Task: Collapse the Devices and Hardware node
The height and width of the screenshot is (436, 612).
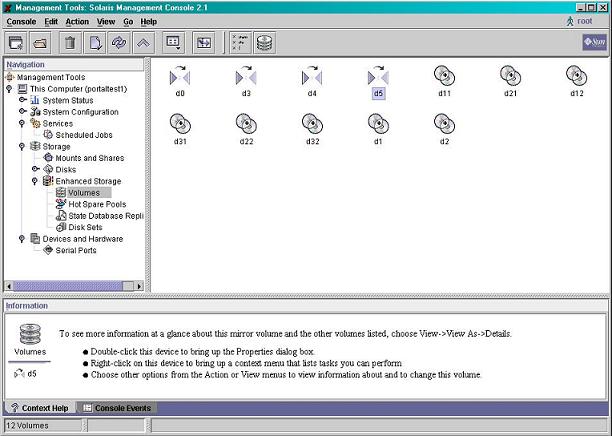Action: tap(22, 238)
